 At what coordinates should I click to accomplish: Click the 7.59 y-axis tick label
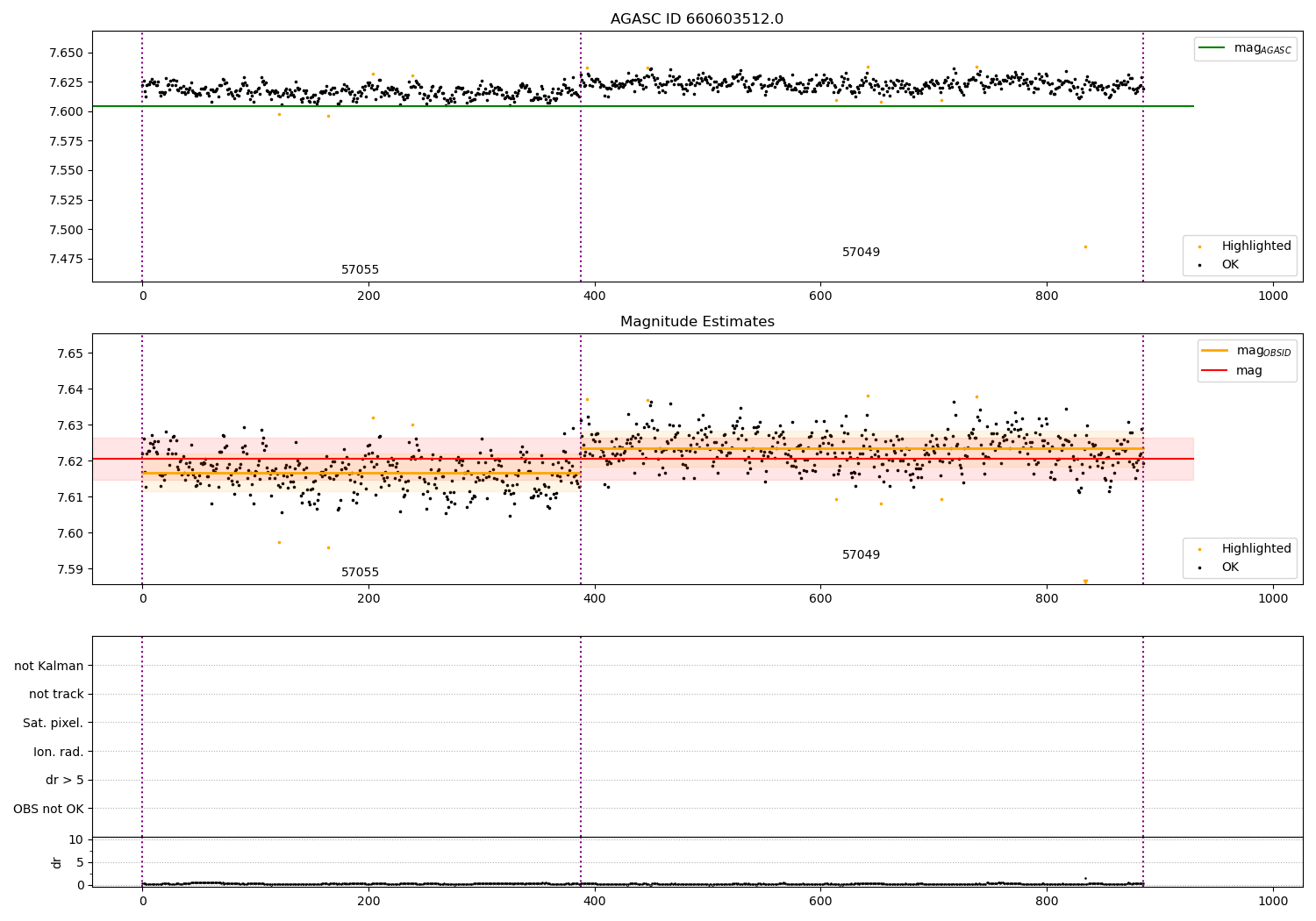[69, 569]
